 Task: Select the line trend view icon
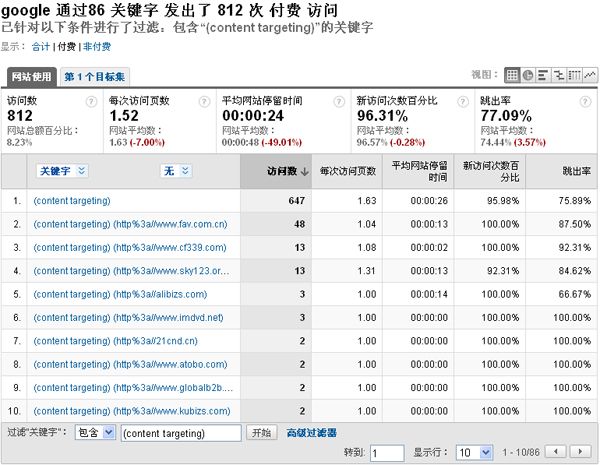(x=588, y=75)
